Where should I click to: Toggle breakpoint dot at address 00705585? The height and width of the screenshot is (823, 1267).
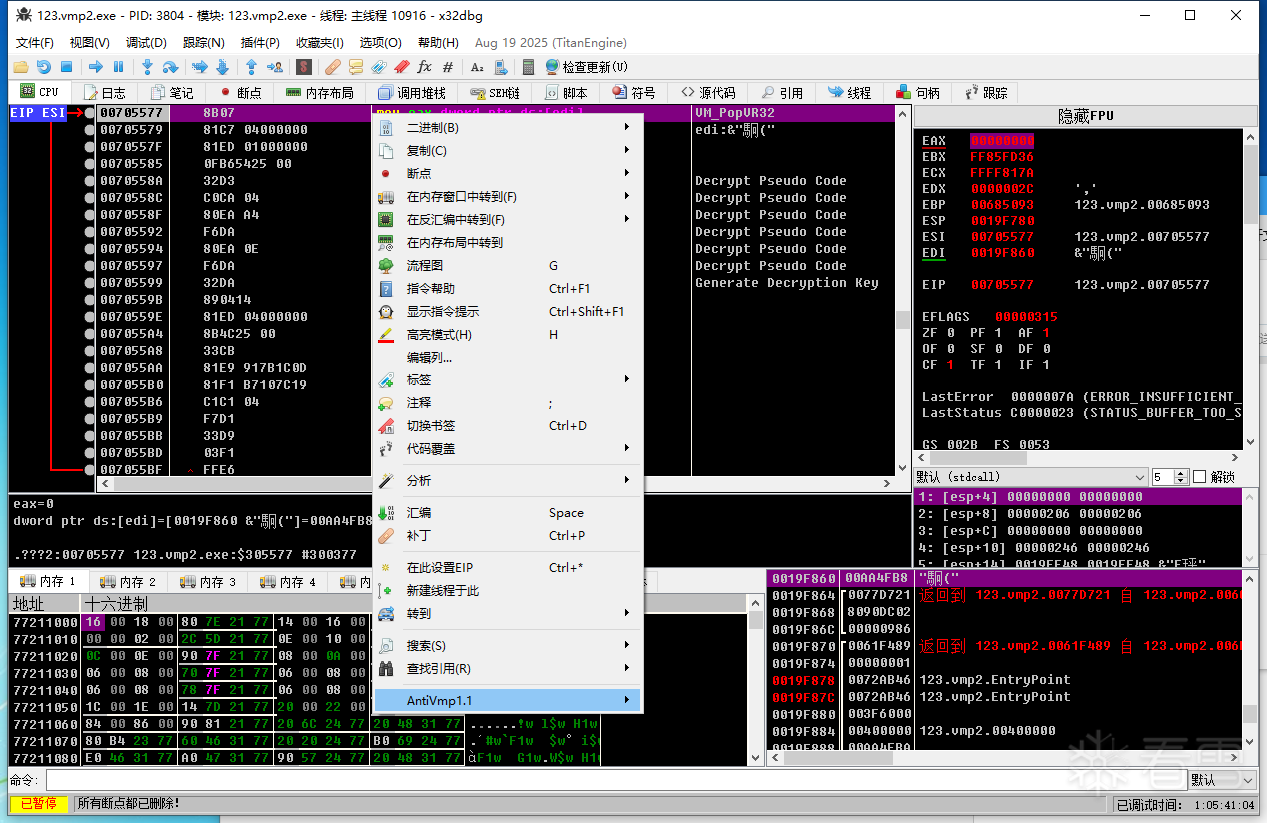point(90,164)
